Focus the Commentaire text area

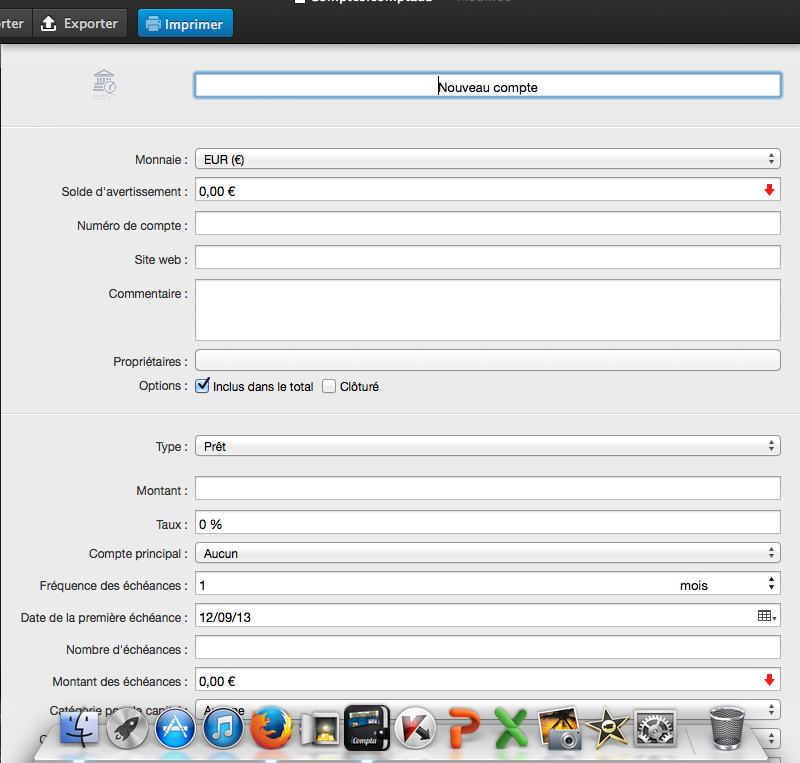(x=487, y=310)
